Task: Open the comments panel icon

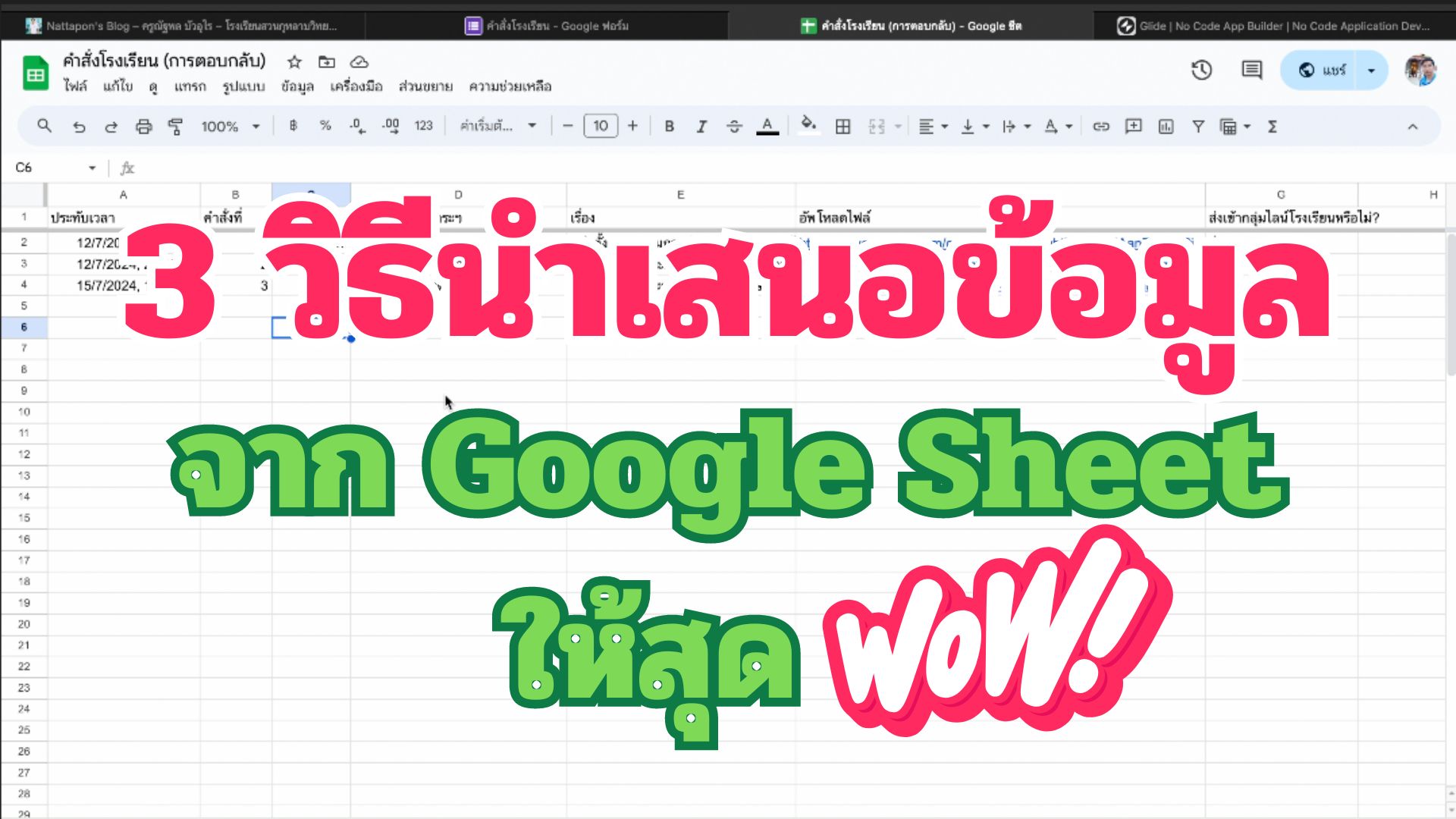Action: point(1251,70)
